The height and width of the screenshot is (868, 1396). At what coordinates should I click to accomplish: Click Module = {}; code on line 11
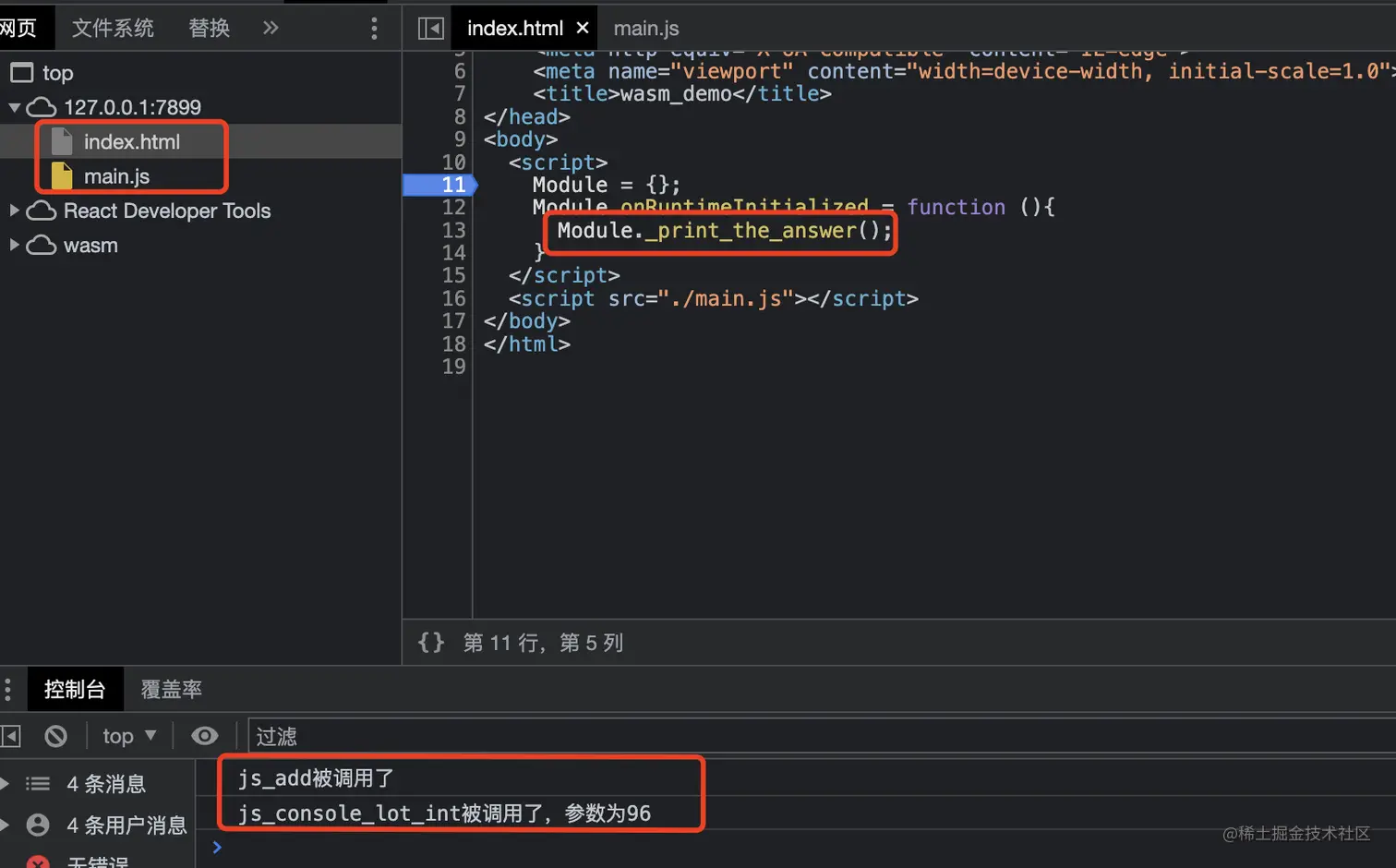607,185
